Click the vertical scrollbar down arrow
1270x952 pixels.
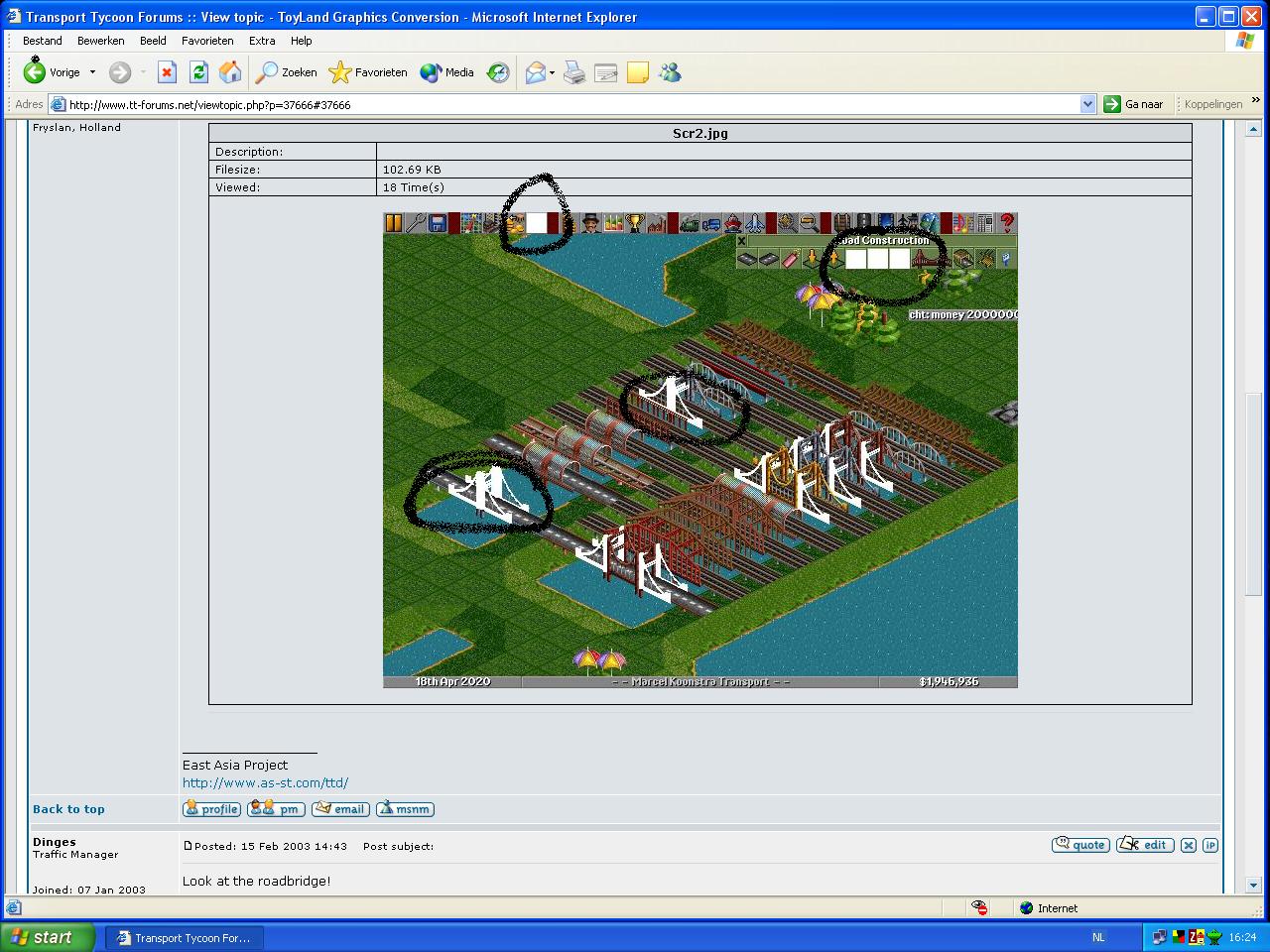click(1253, 885)
